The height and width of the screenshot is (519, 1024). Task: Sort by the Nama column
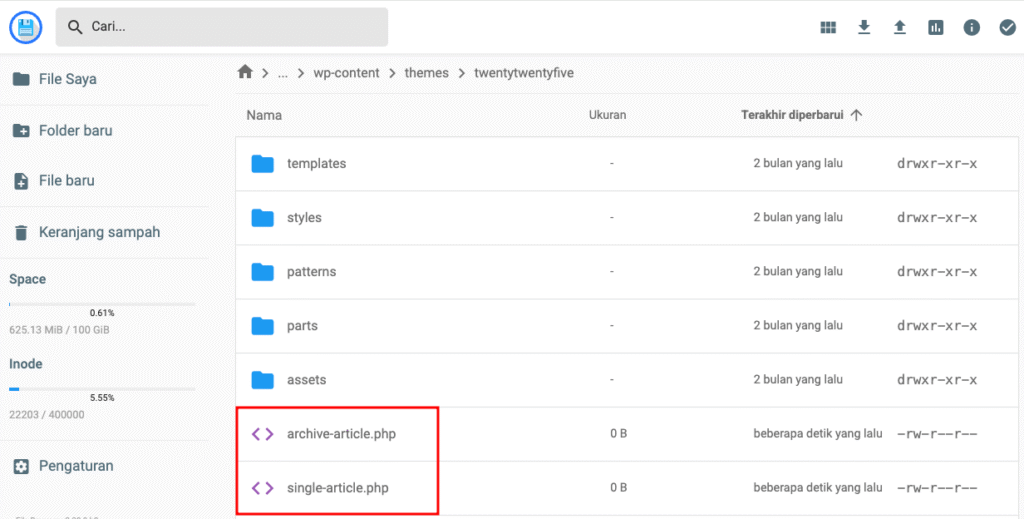point(264,115)
